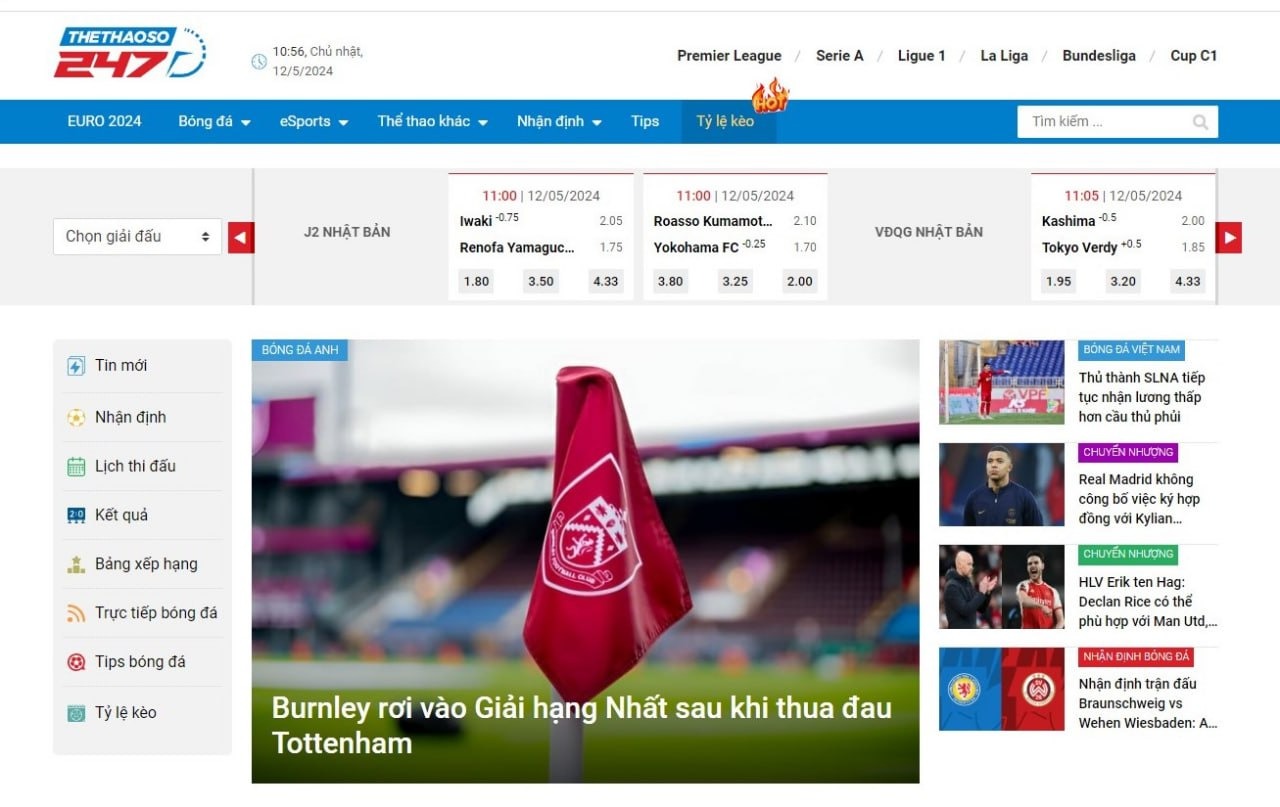Click the magnifier search icon

point(1200,122)
